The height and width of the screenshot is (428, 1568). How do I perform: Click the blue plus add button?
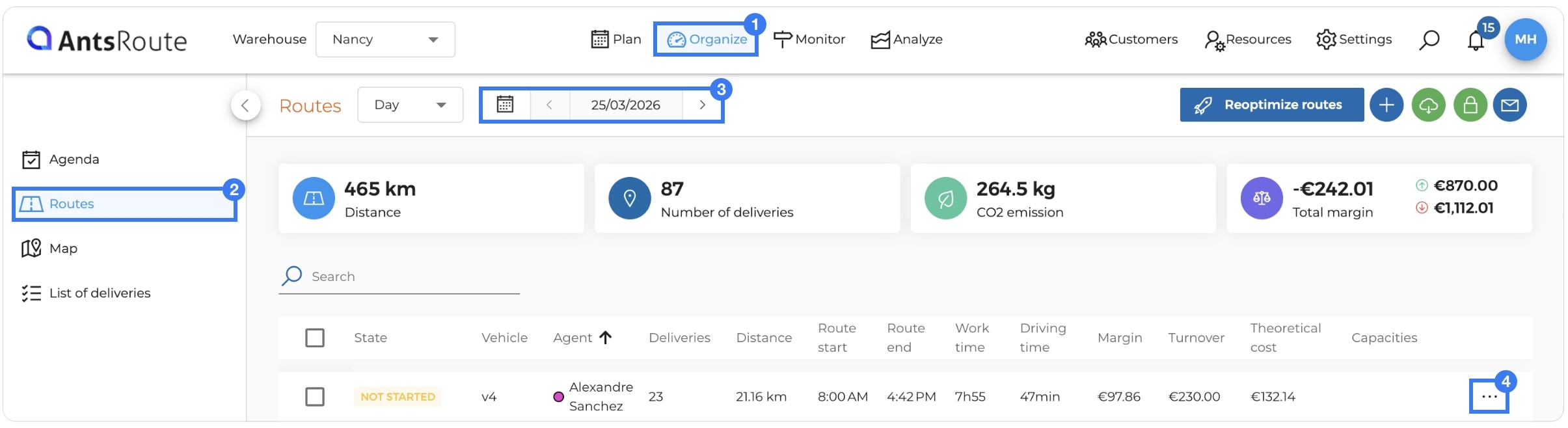coord(1386,105)
